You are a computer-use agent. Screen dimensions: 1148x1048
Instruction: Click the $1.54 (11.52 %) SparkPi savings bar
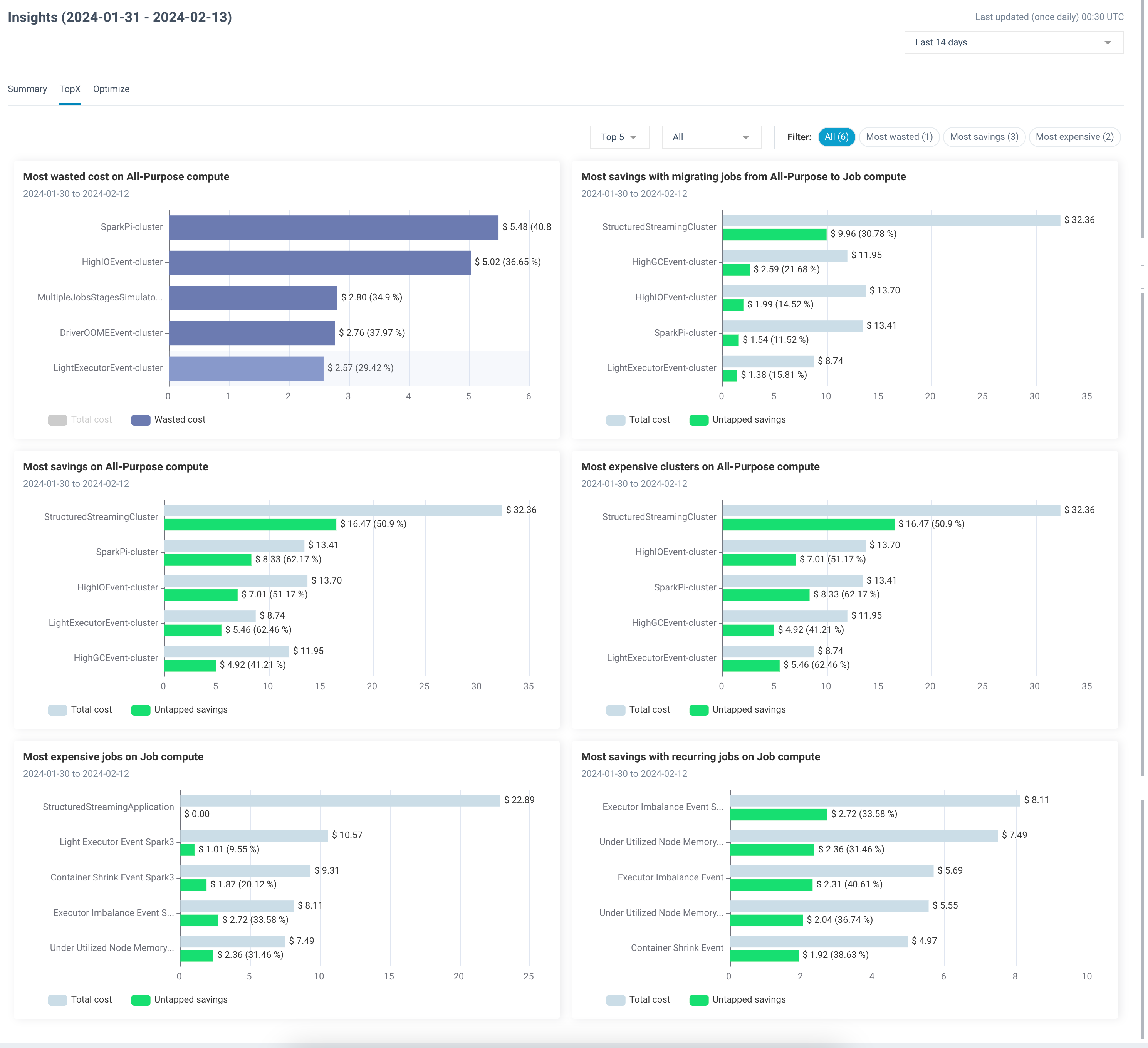(730, 340)
